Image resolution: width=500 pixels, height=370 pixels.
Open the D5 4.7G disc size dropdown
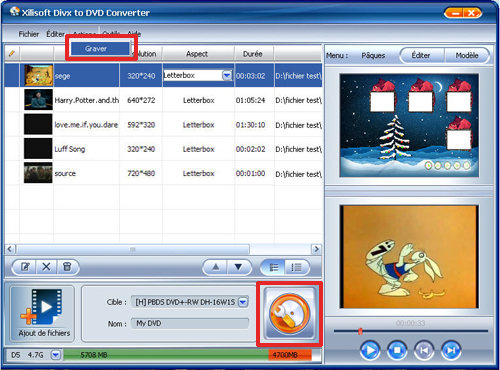tap(56, 355)
